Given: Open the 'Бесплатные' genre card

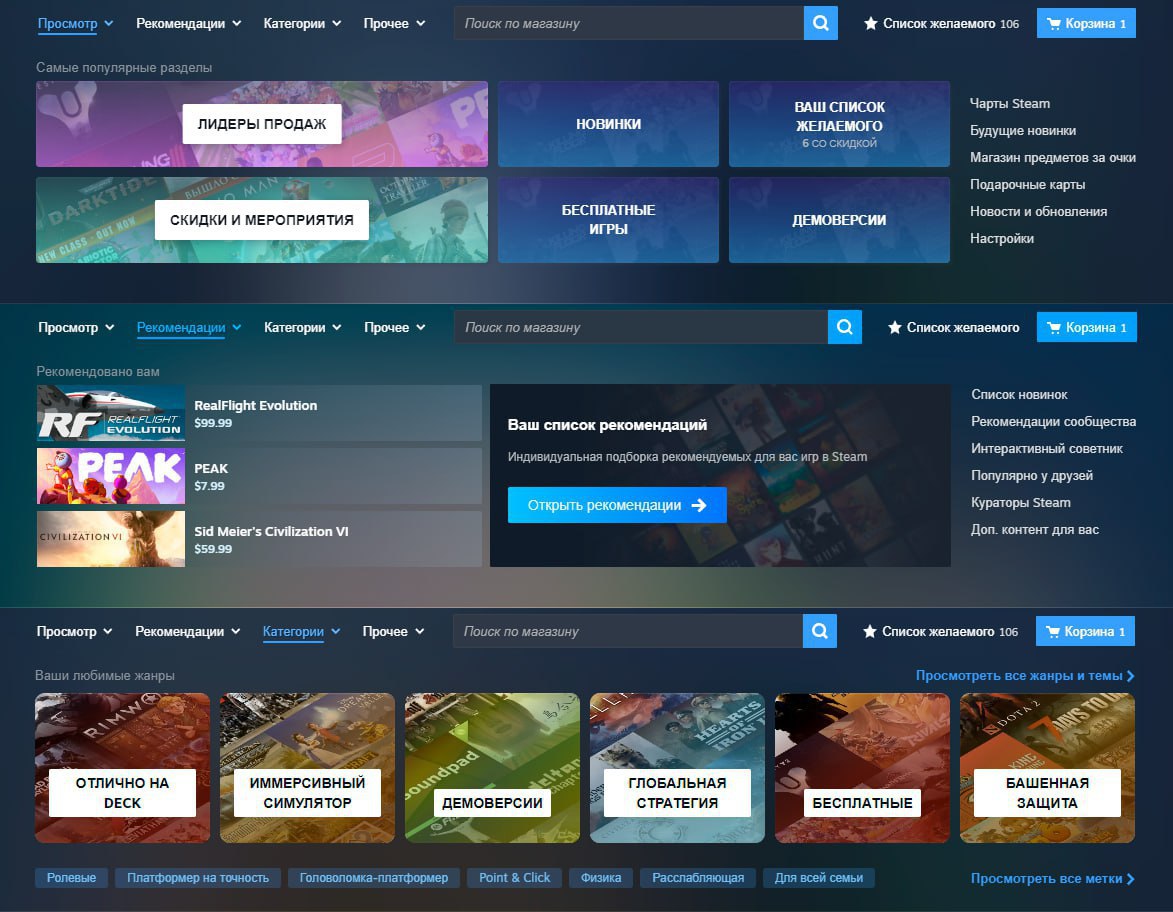Looking at the screenshot, I should 863,768.
